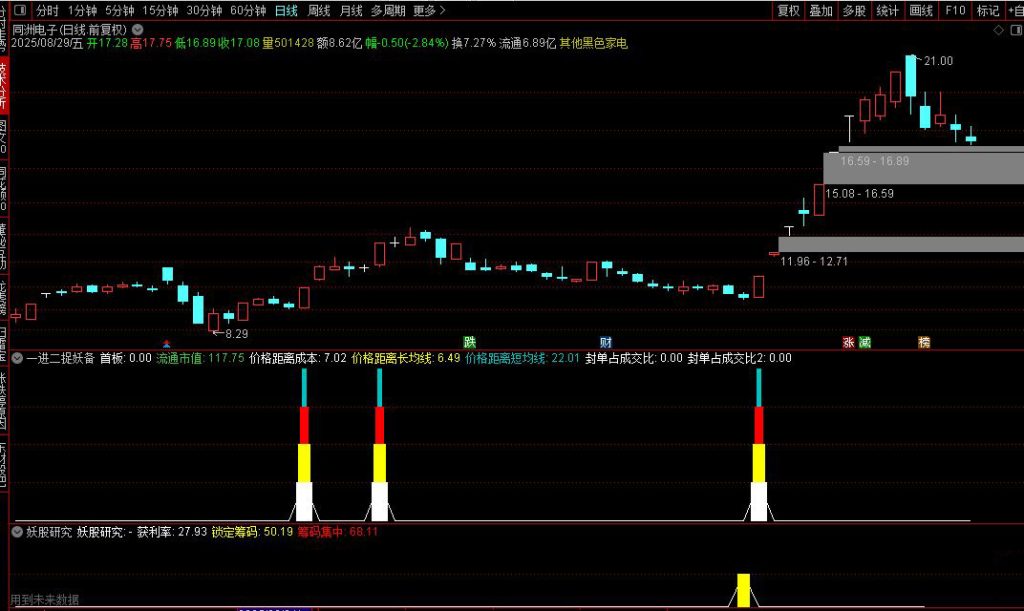Screen dimensions: 1024x611
Task: Click the 复权 button
Action: coord(789,11)
